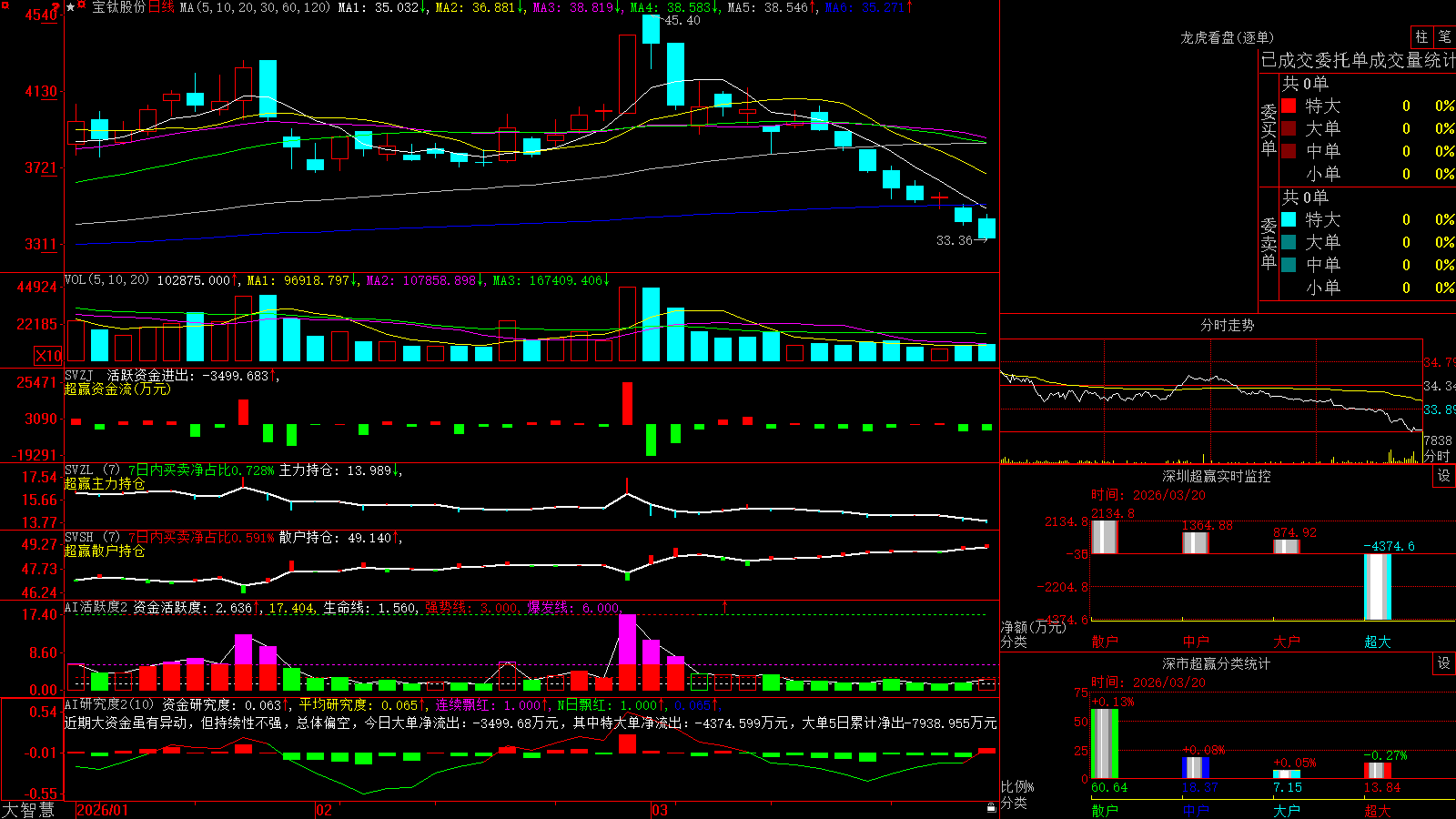Viewport: 1456px width, 819px height.
Task: Click the 超赢资金流(万元) label
Action: click(x=117, y=389)
